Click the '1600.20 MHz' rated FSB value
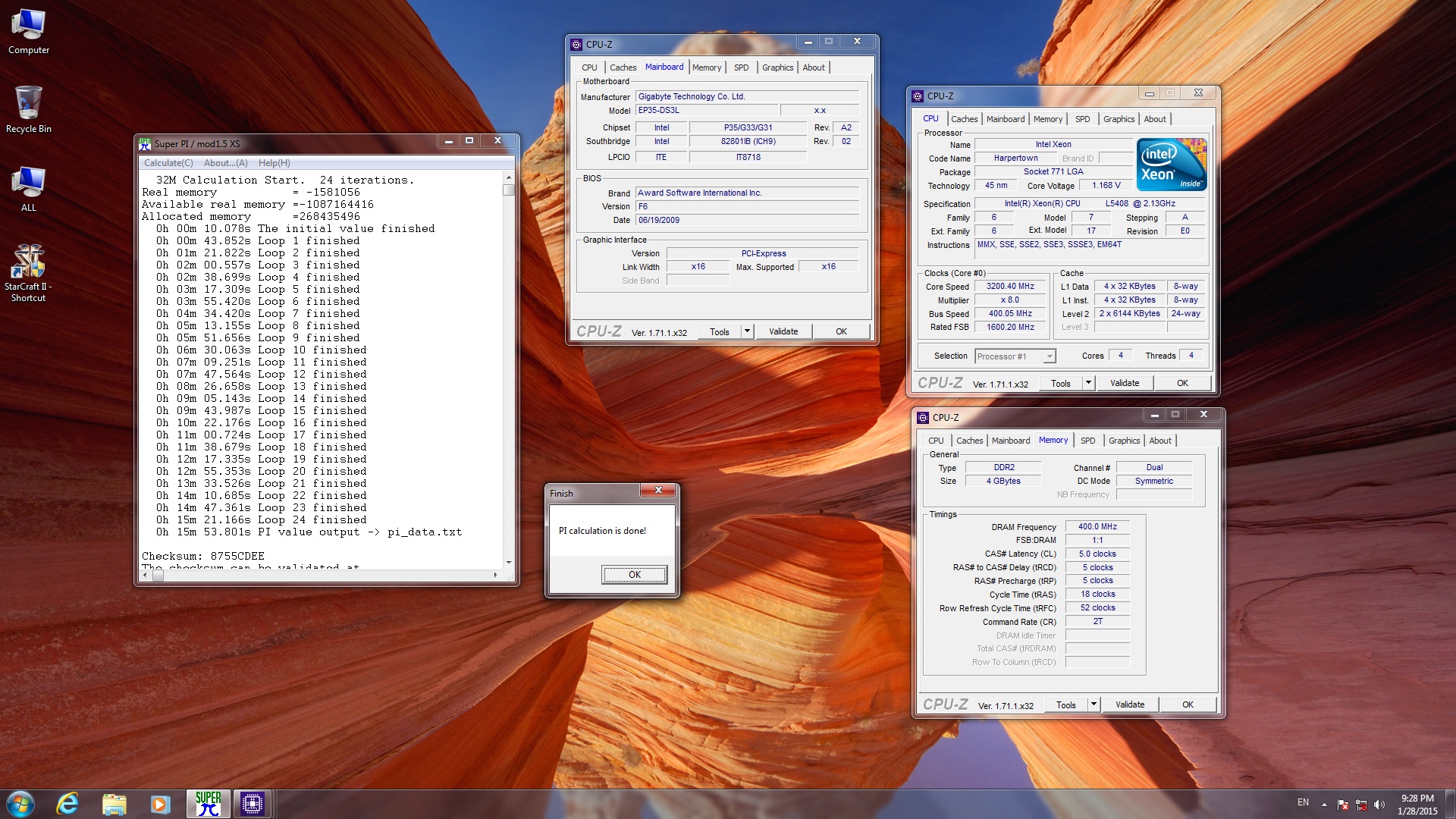This screenshot has height=819, width=1456. pyautogui.click(x=1010, y=328)
